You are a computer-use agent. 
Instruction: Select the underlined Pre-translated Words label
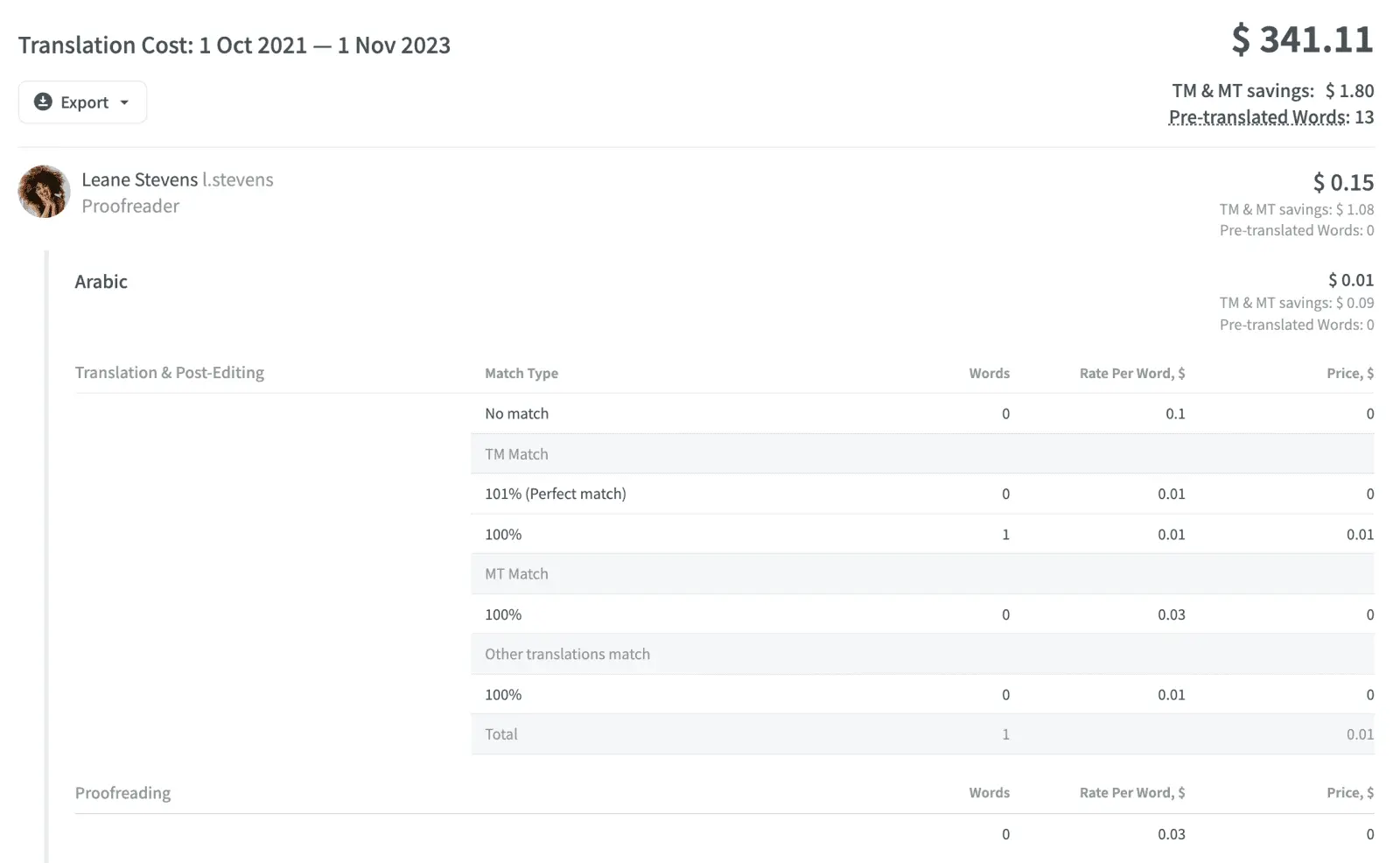click(x=1256, y=116)
